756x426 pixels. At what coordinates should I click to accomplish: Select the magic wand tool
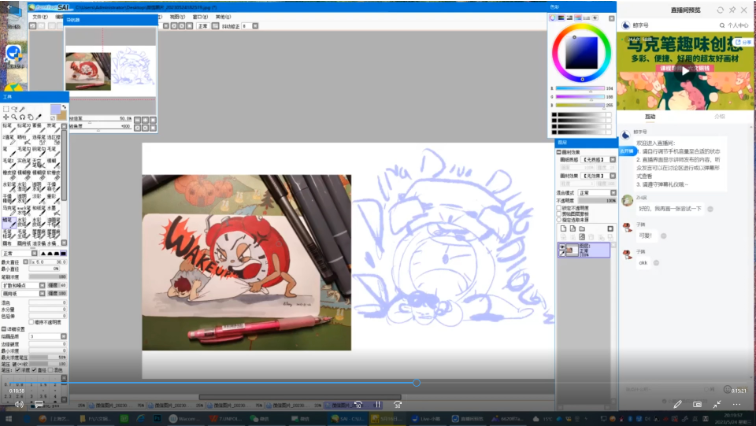22,109
